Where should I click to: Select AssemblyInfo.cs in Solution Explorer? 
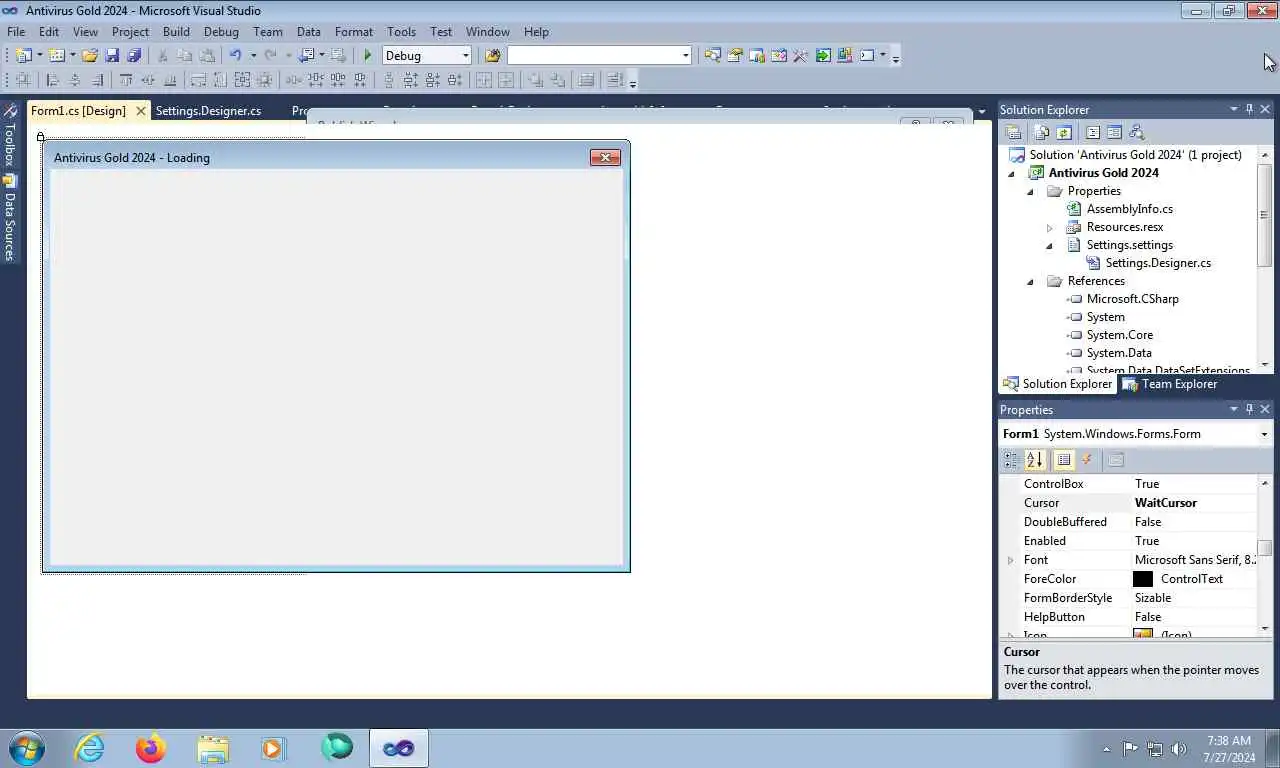click(x=1130, y=209)
